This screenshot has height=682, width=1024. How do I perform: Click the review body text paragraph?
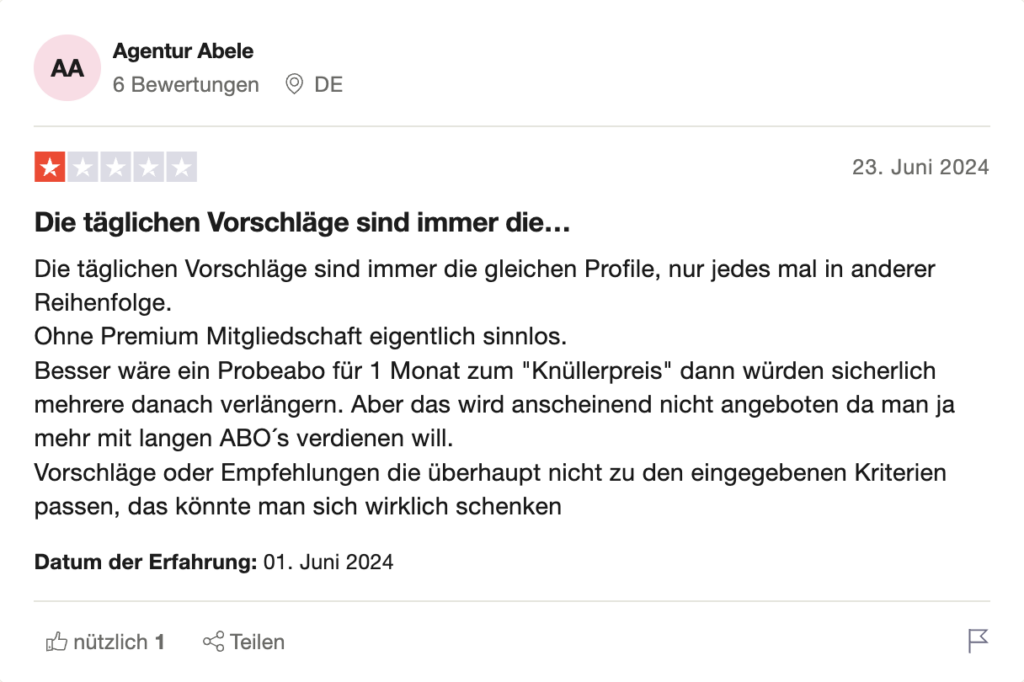[x=494, y=387]
